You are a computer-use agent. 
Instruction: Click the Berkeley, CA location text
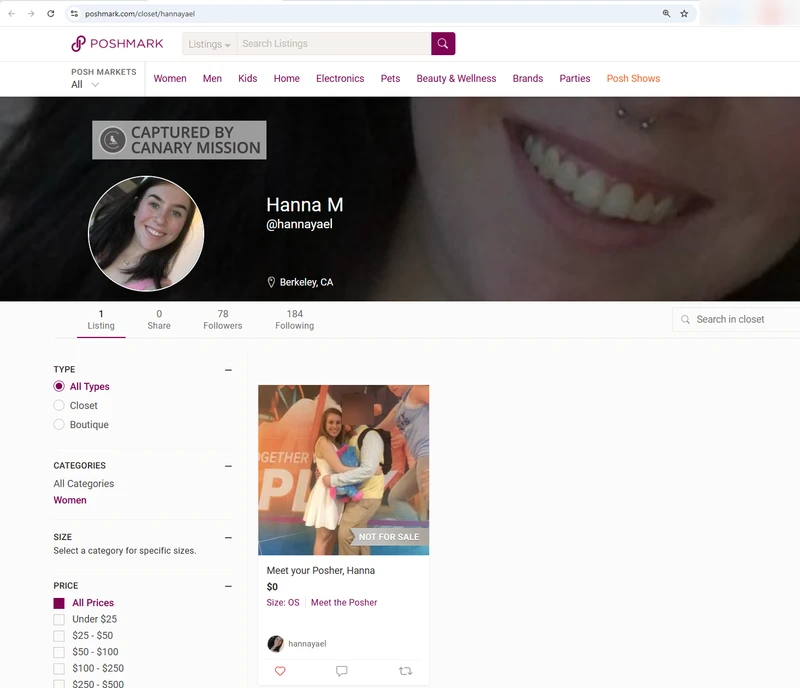[306, 282]
